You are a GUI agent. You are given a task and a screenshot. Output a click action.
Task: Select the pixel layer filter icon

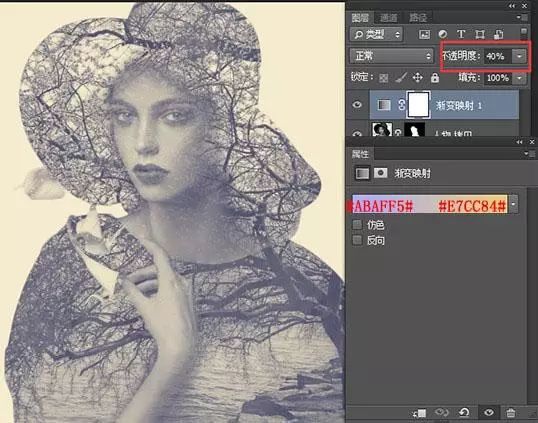point(424,34)
